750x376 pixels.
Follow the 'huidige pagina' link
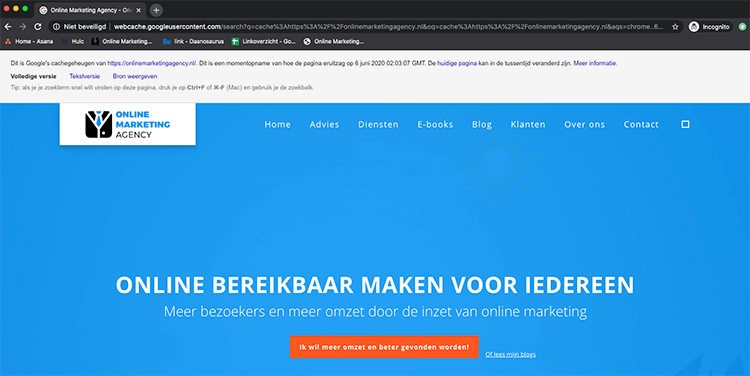point(457,63)
